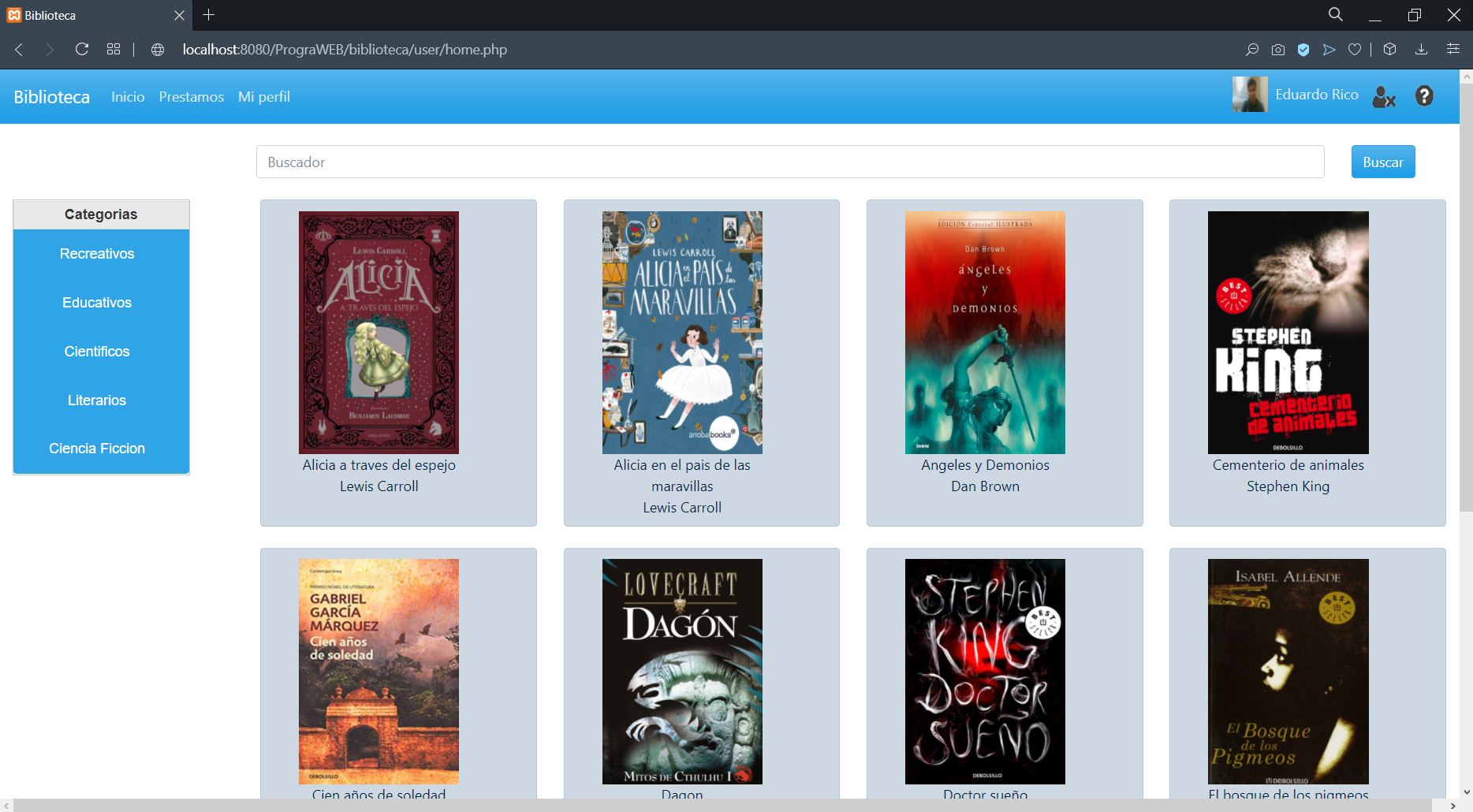
Task: Click the logout user icon next to Eduardo Rico
Action: (x=1384, y=97)
